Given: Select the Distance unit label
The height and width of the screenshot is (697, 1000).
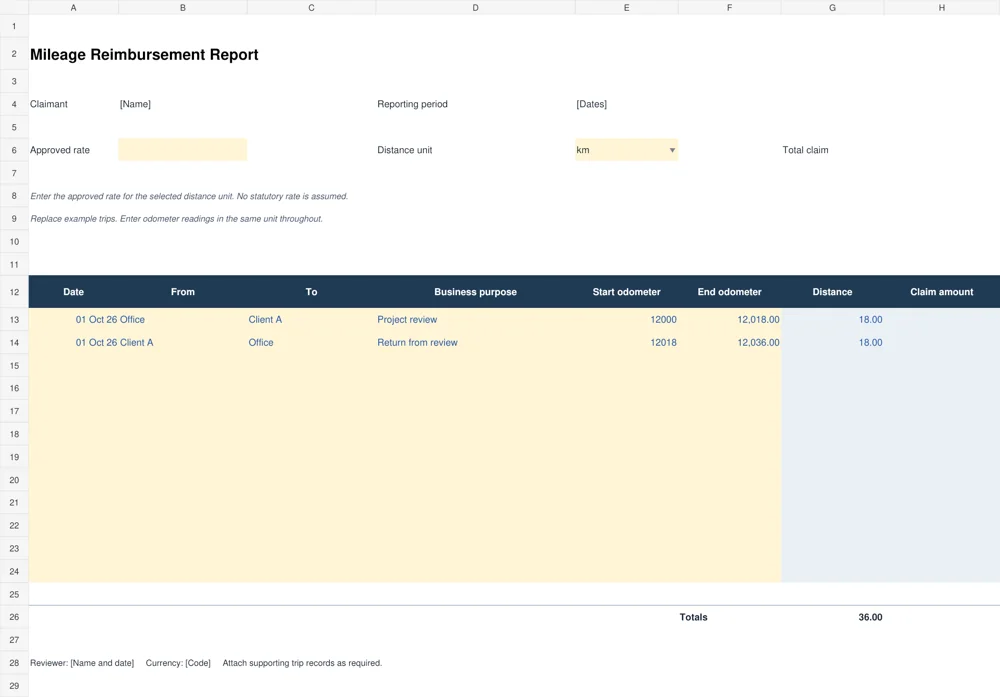Looking at the screenshot, I should pos(404,150).
